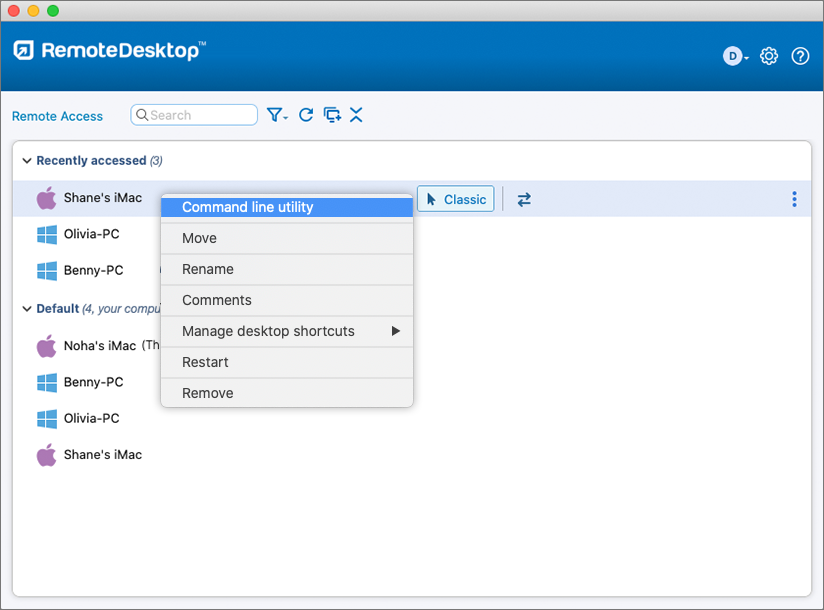Select Command line utility from context menu
Viewport: 824px width, 610px height.
pos(287,207)
